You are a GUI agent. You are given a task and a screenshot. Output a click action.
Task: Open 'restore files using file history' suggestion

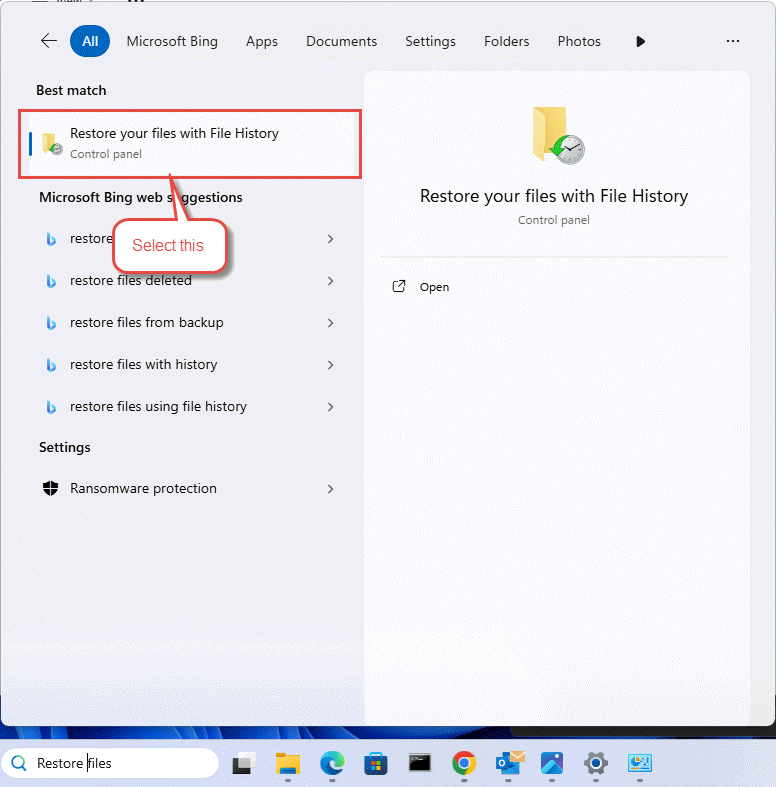click(190, 407)
